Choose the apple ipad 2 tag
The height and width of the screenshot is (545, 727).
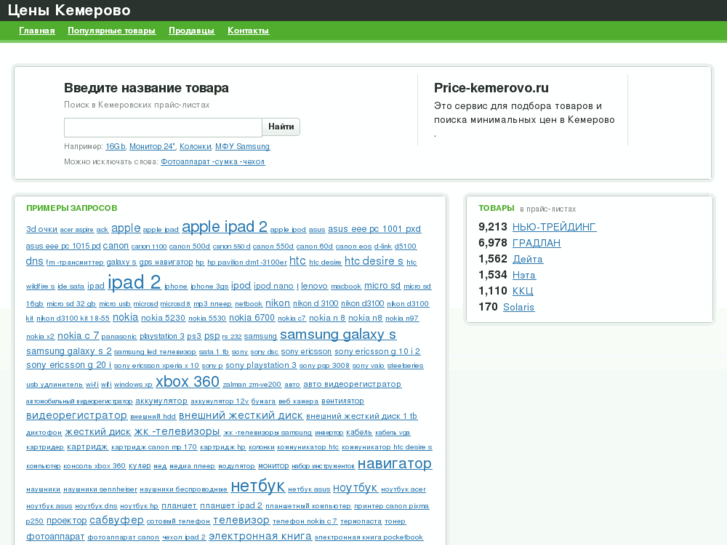tap(224, 226)
